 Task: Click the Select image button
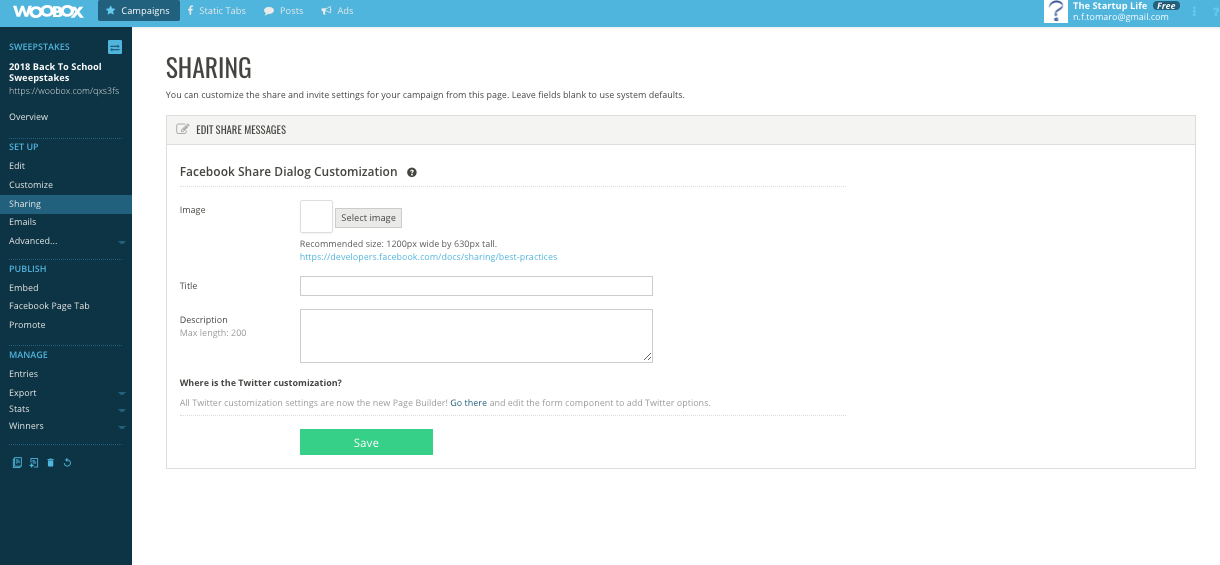point(368,218)
